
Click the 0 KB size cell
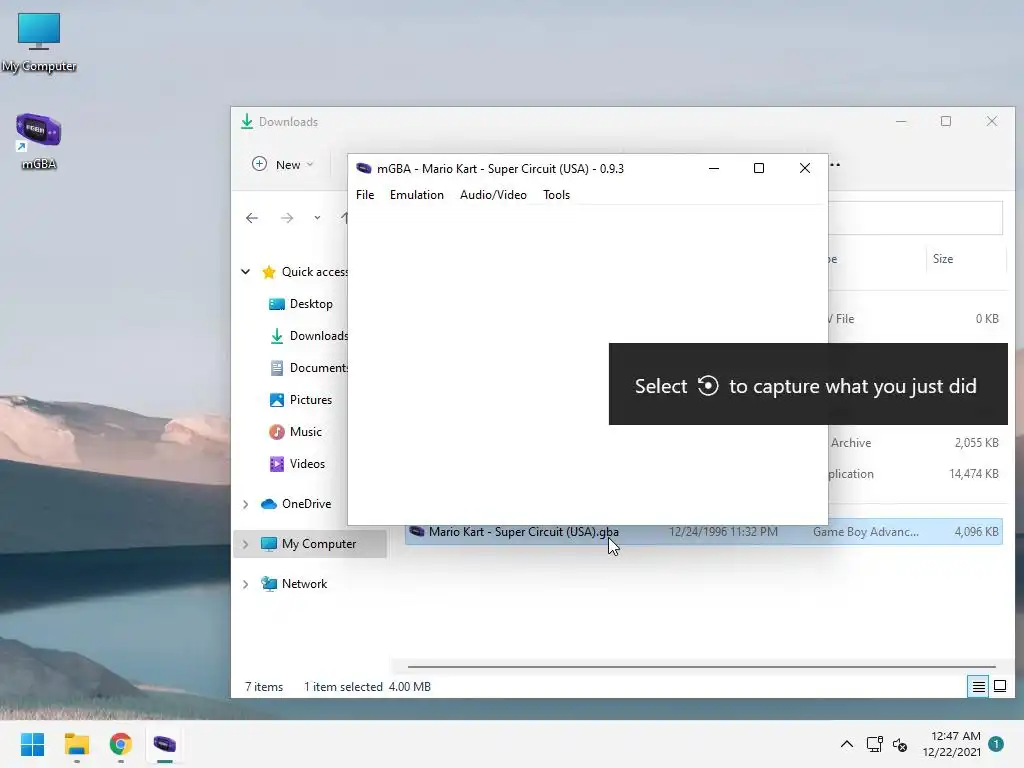pyautogui.click(x=987, y=319)
